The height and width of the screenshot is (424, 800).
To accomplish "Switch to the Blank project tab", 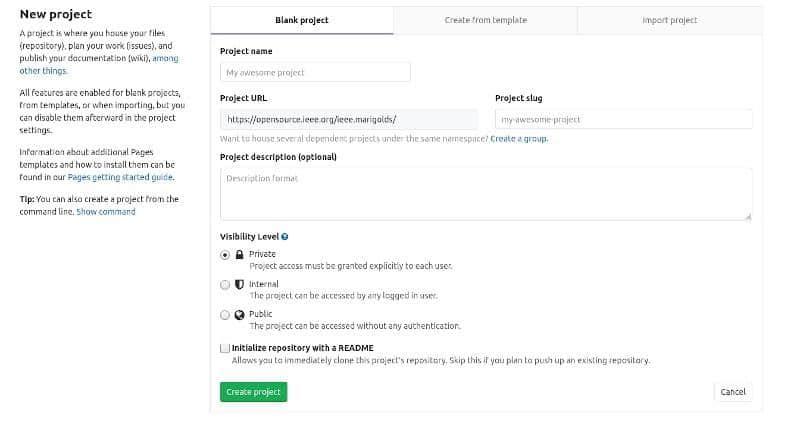I will coord(301,20).
